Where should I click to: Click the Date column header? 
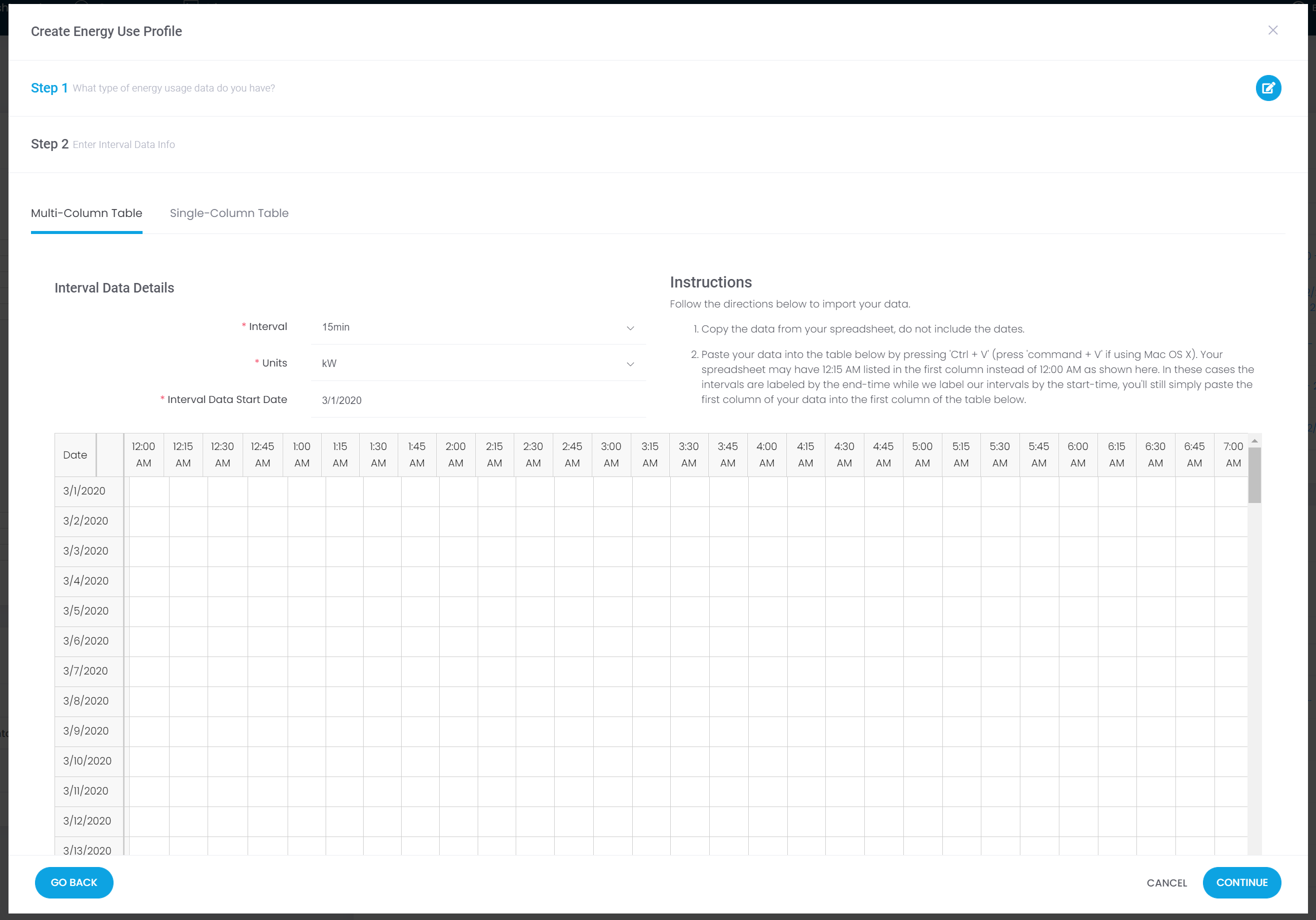click(75, 455)
